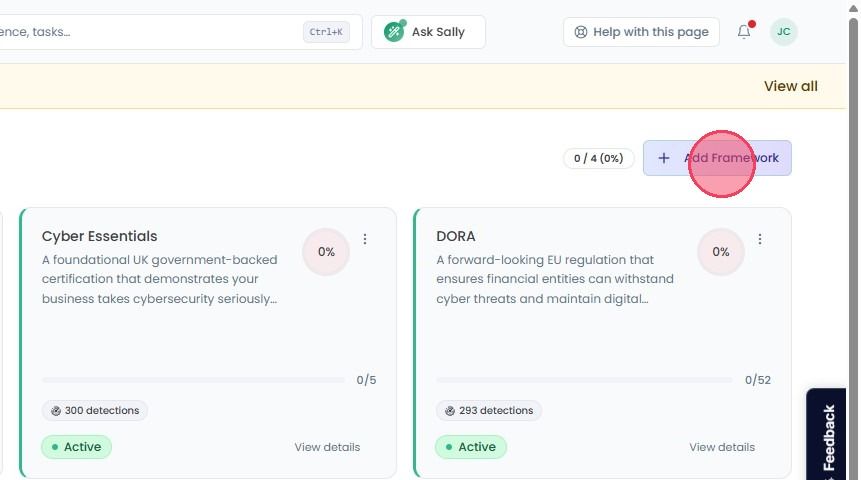Open the Feedback side tab

click(828, 434)
